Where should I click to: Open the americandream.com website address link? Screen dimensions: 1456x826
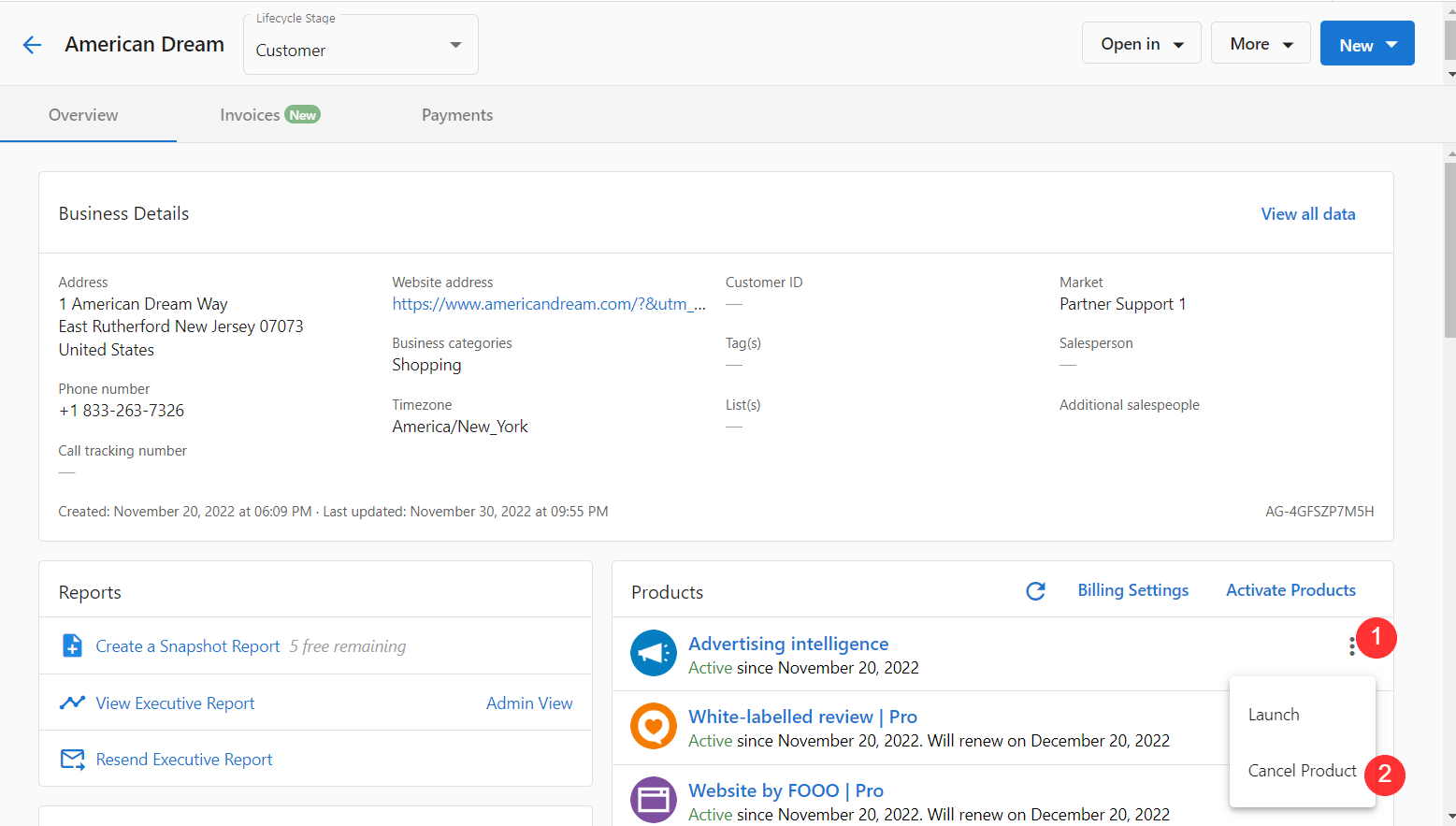[x=549, y=304]
